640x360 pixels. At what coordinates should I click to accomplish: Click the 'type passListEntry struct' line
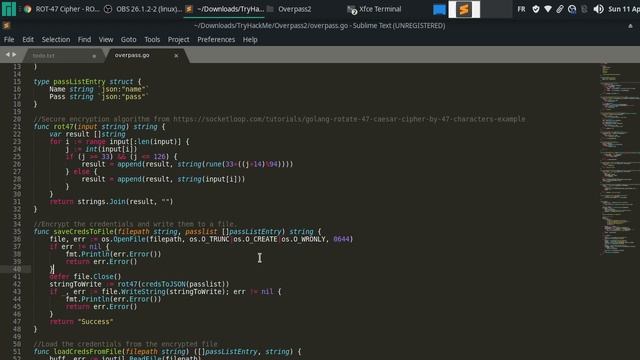[x=87, y=82]
